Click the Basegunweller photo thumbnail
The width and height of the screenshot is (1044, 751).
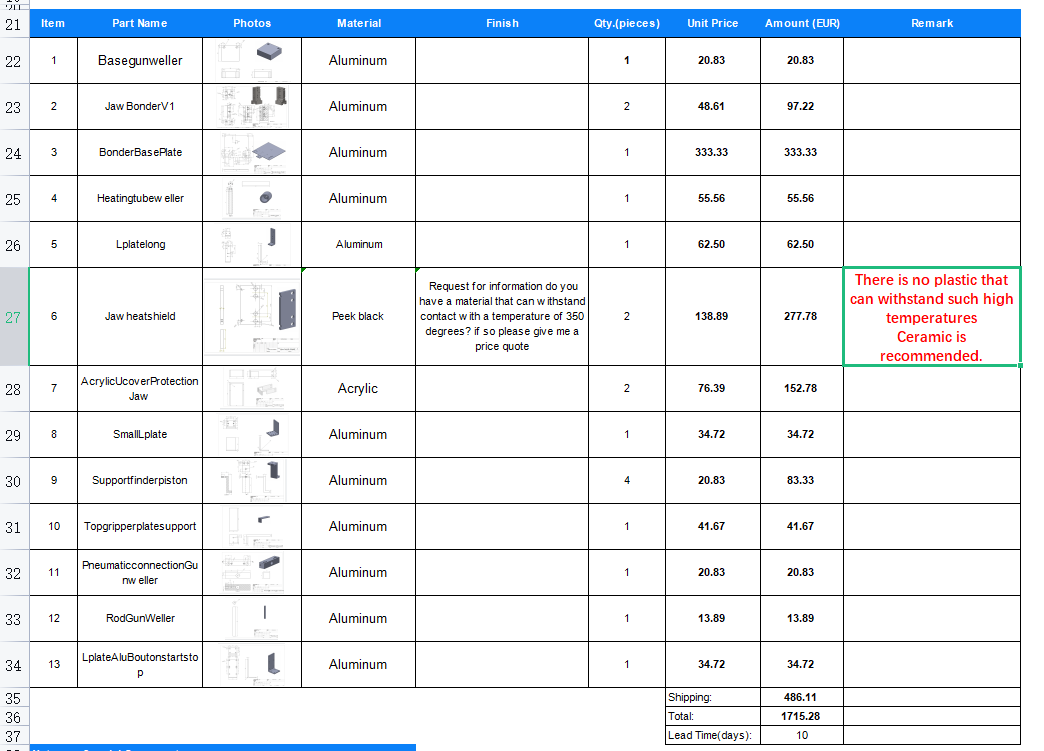pyautogui.click(x=252, y=61)
